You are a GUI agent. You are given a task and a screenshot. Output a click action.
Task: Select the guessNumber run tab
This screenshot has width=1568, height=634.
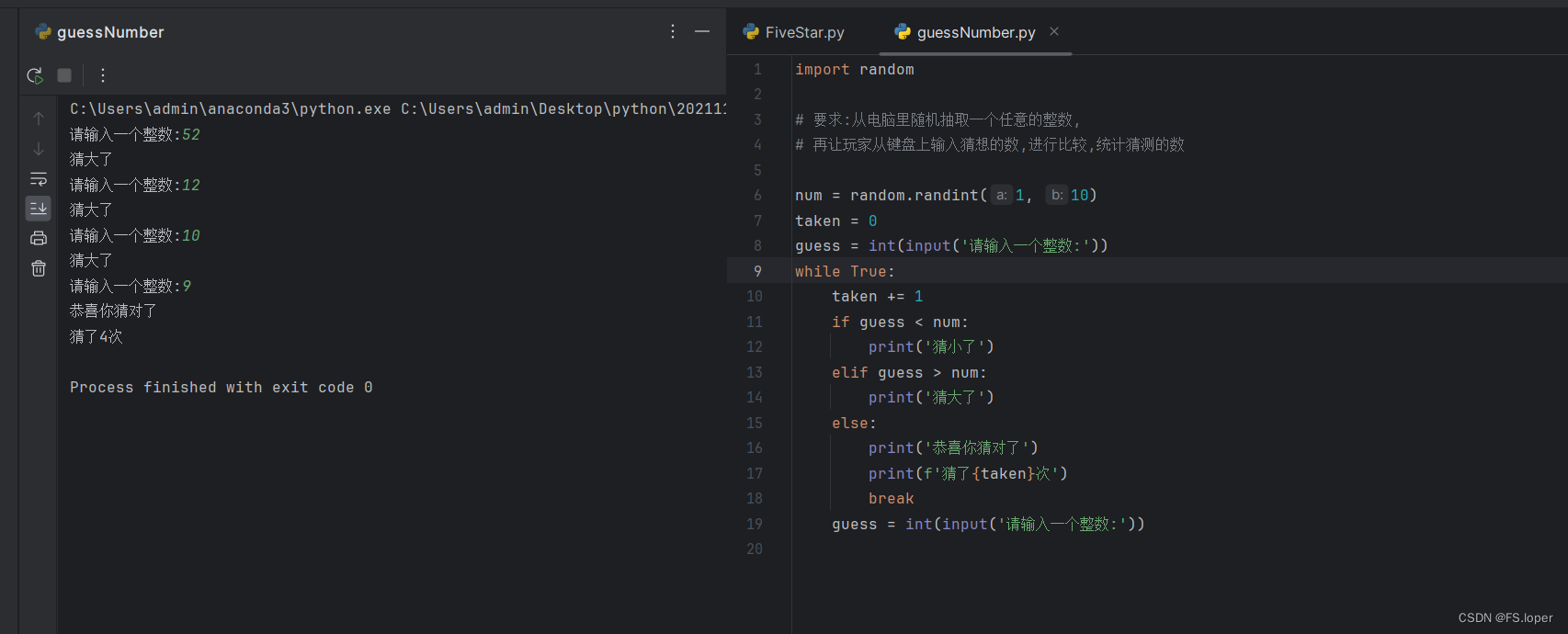100,32
